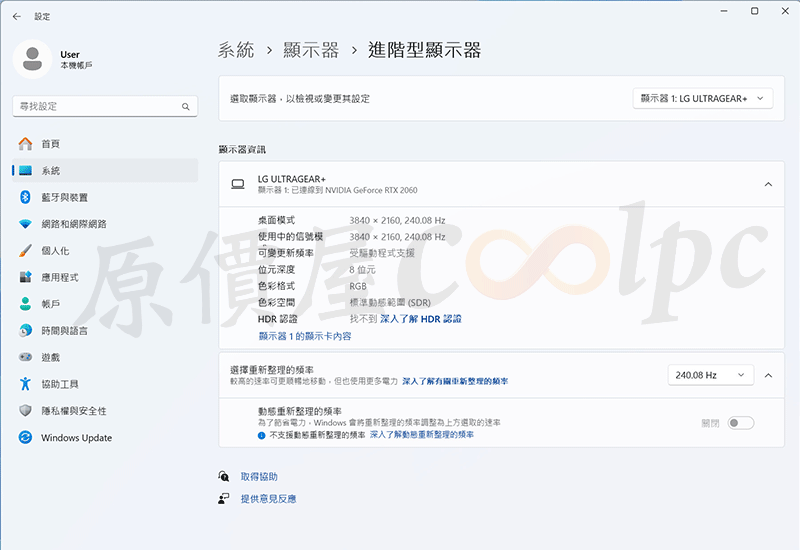The height and width of the screenshot is (550, 800).
Task: Click the accessibility figure icon for 協助工具
Action: [x=25, y=384]
